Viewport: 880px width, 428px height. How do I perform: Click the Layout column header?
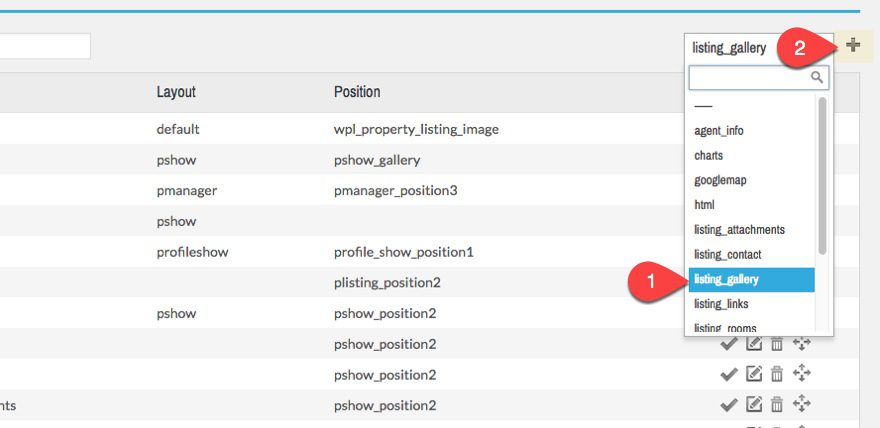(176, 92)
